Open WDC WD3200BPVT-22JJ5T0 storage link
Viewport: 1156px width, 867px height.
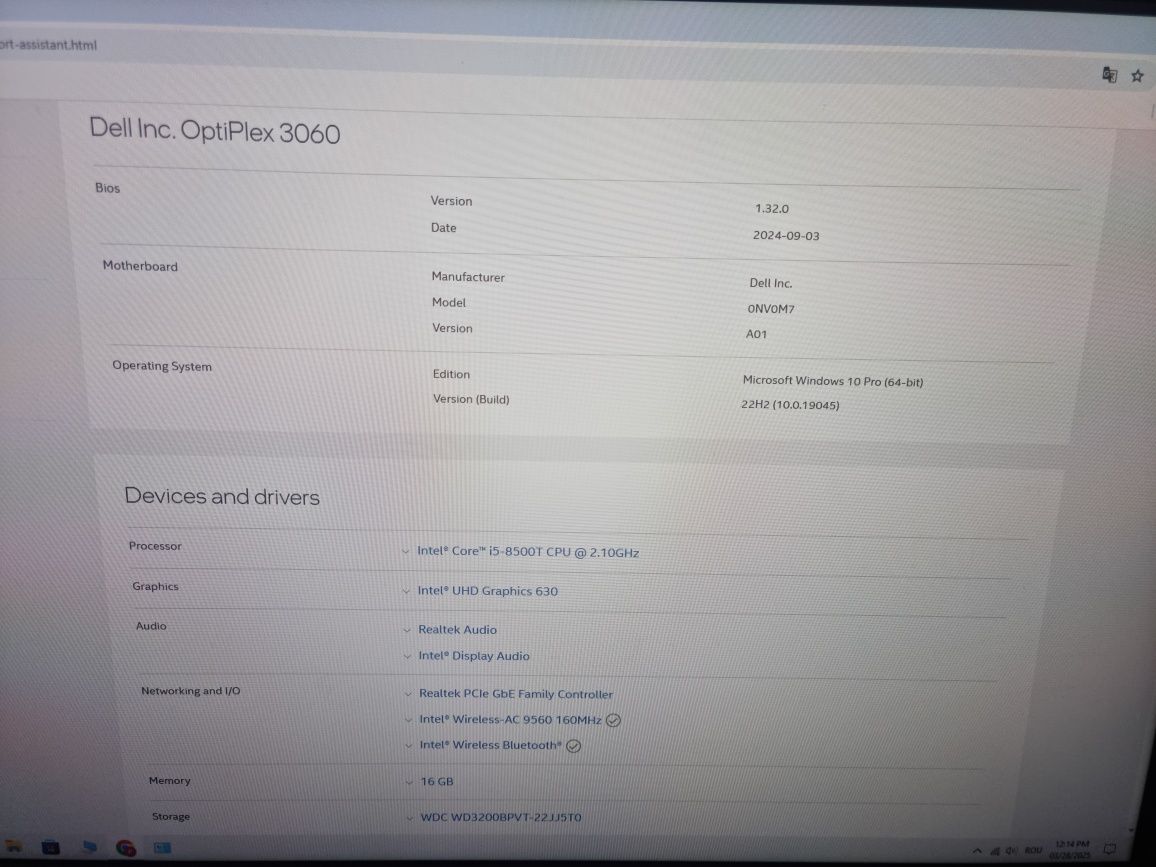(x=501, y=818)
